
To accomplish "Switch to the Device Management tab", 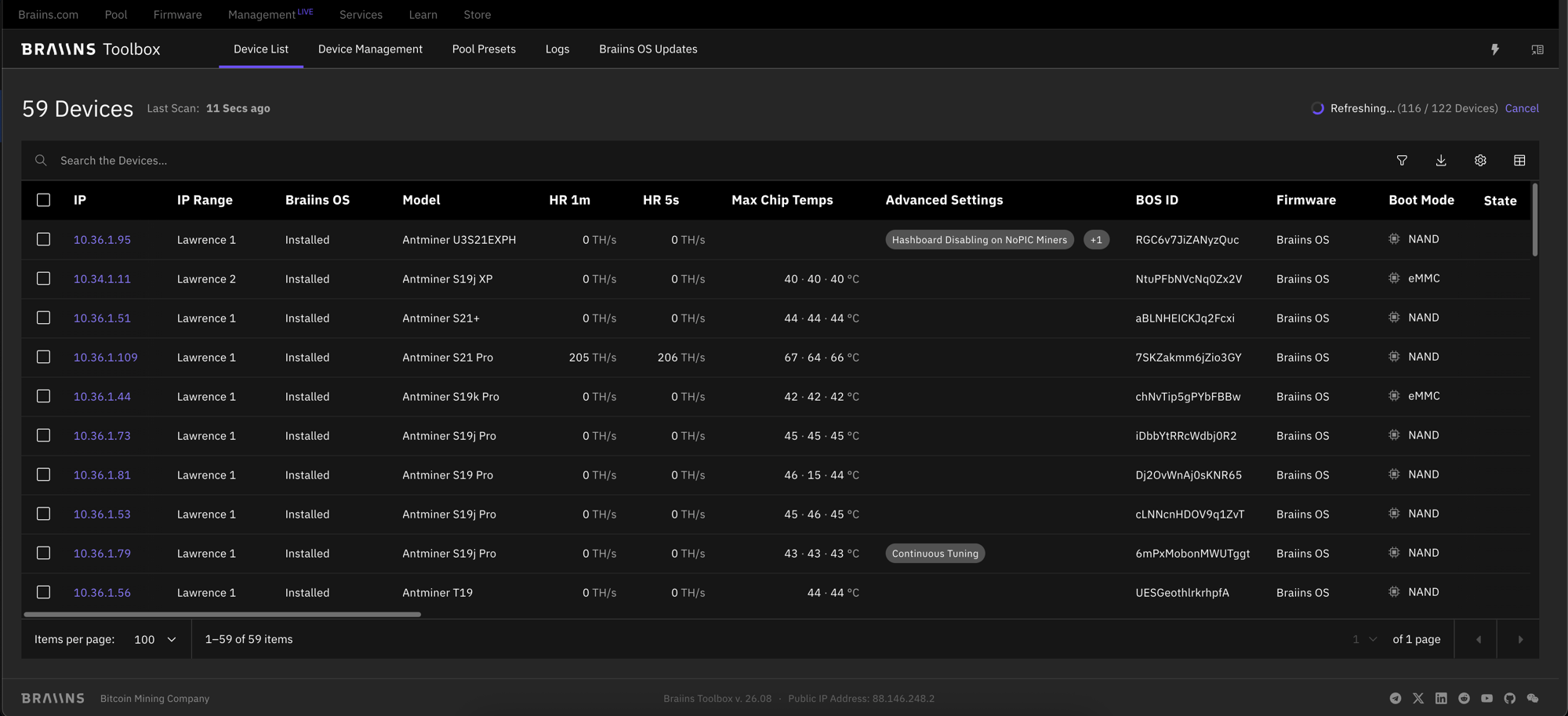I will coord(370,49).
